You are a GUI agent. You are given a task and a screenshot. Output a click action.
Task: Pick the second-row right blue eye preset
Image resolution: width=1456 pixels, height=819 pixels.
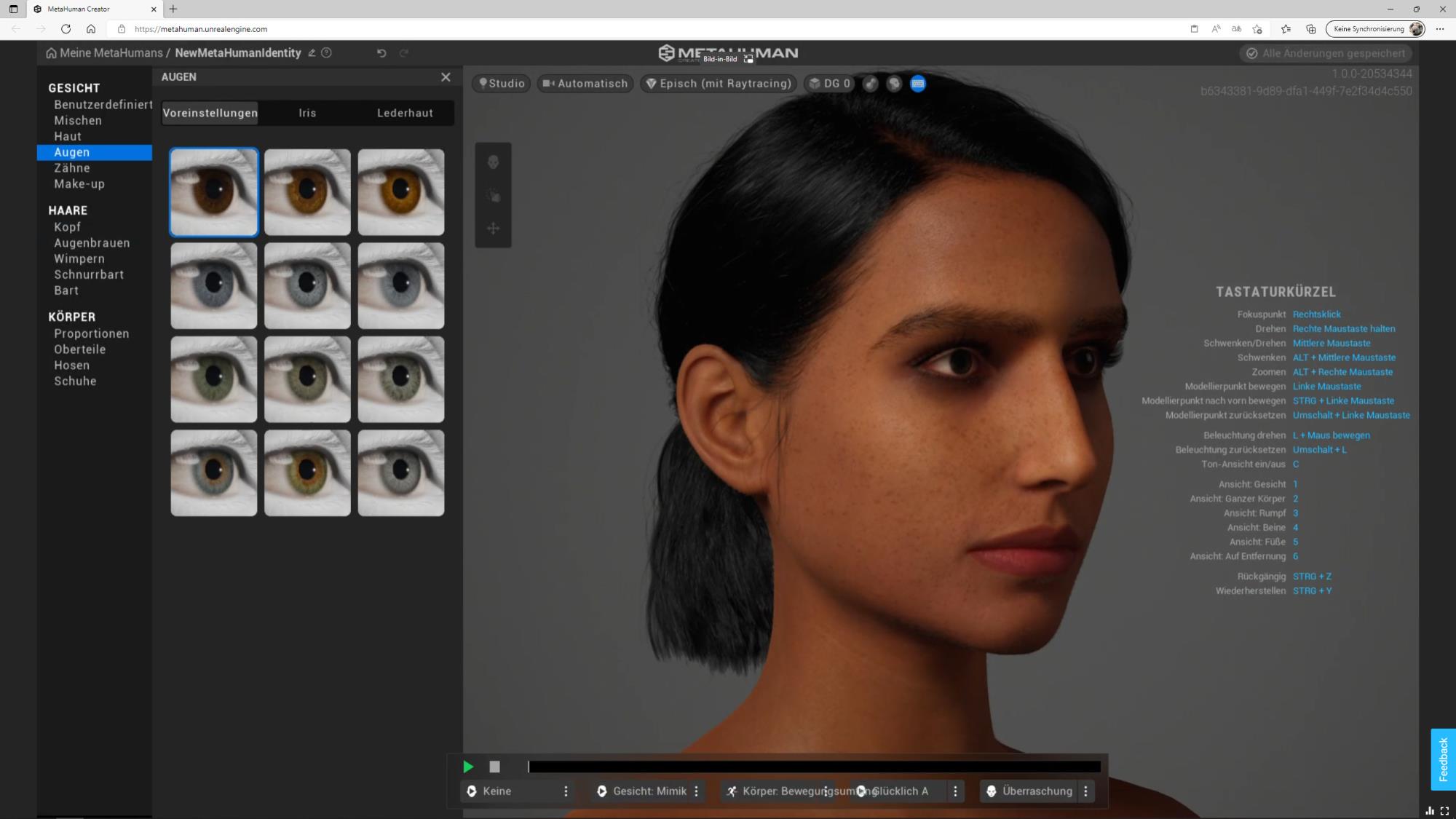tap(401, 285)
